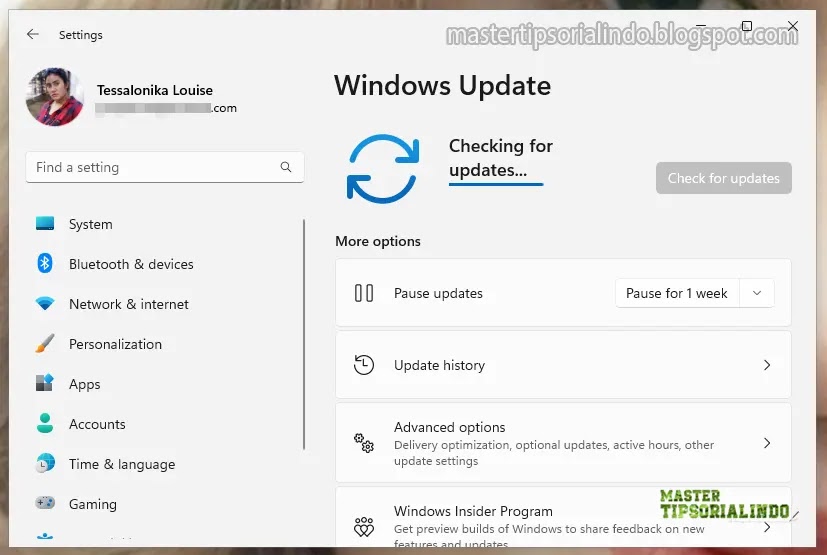Click the search magnifier icon
The height and width of the screenshot is (555, 827).
click(286, 167)
